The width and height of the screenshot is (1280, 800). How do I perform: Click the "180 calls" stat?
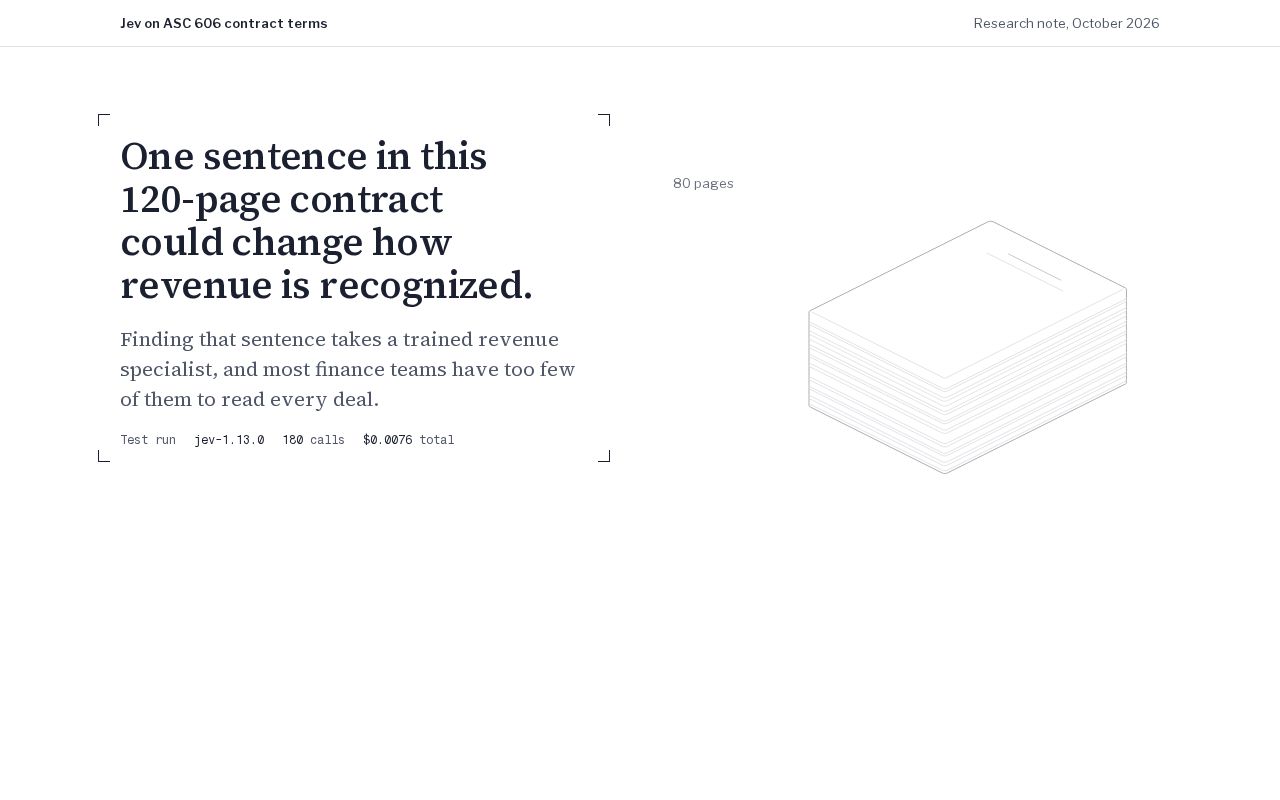point(313,440)
